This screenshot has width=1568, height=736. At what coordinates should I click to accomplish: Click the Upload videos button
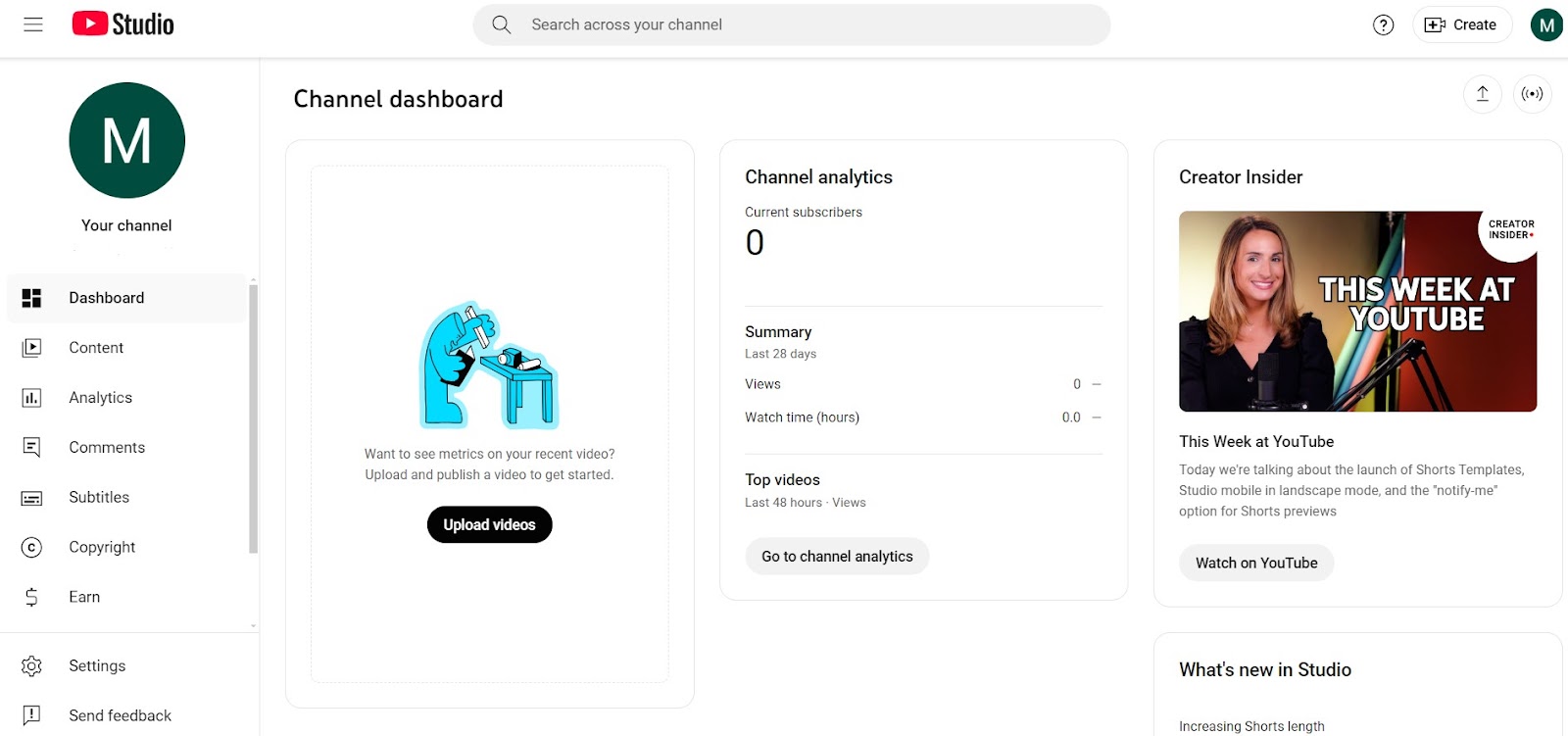coord(489,524)
